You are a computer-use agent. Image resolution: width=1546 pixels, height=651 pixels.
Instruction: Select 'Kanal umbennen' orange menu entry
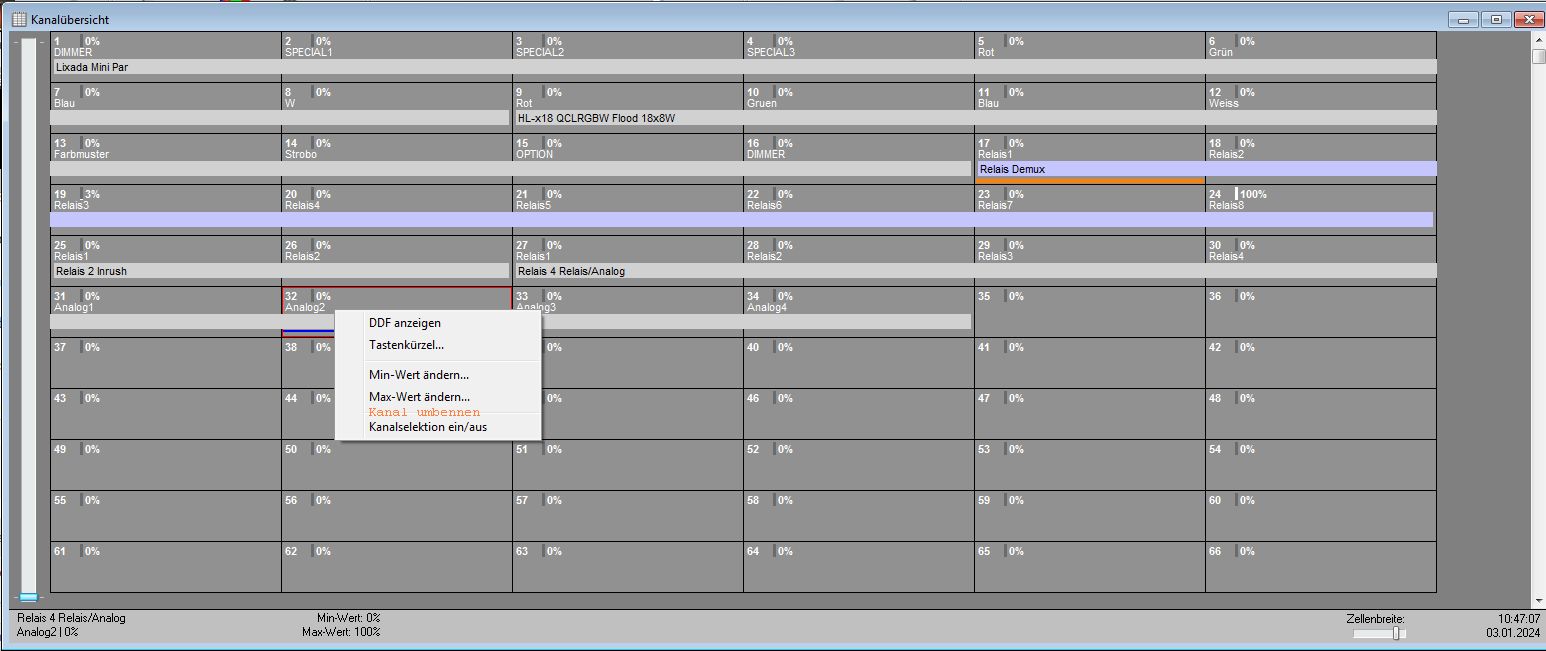pos(424,412)
